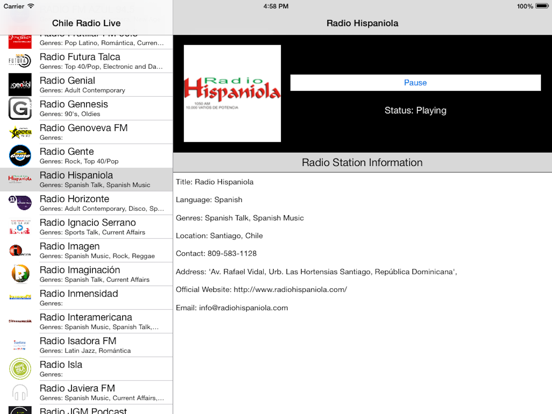The width and height of the screenshot is (552, 414).
Task: Select the Radio Isla green circle logo
Action: 20,369
